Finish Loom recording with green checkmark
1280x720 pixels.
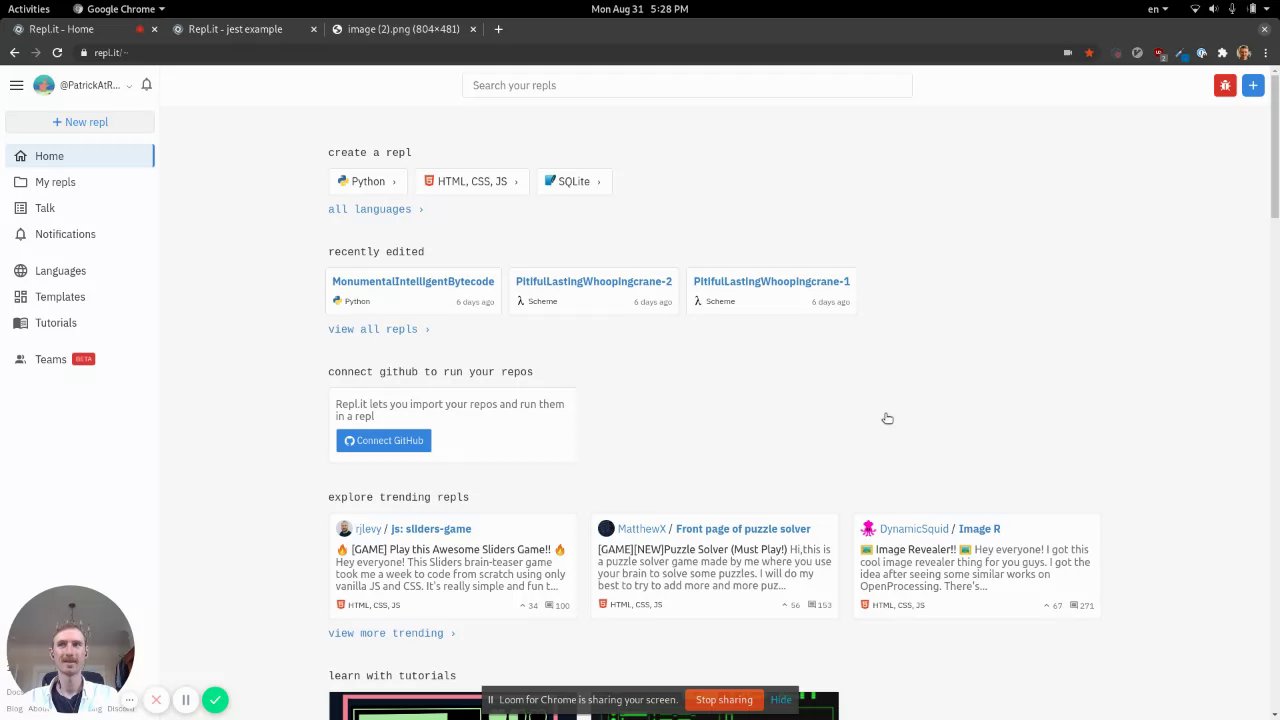coord(215,700)
